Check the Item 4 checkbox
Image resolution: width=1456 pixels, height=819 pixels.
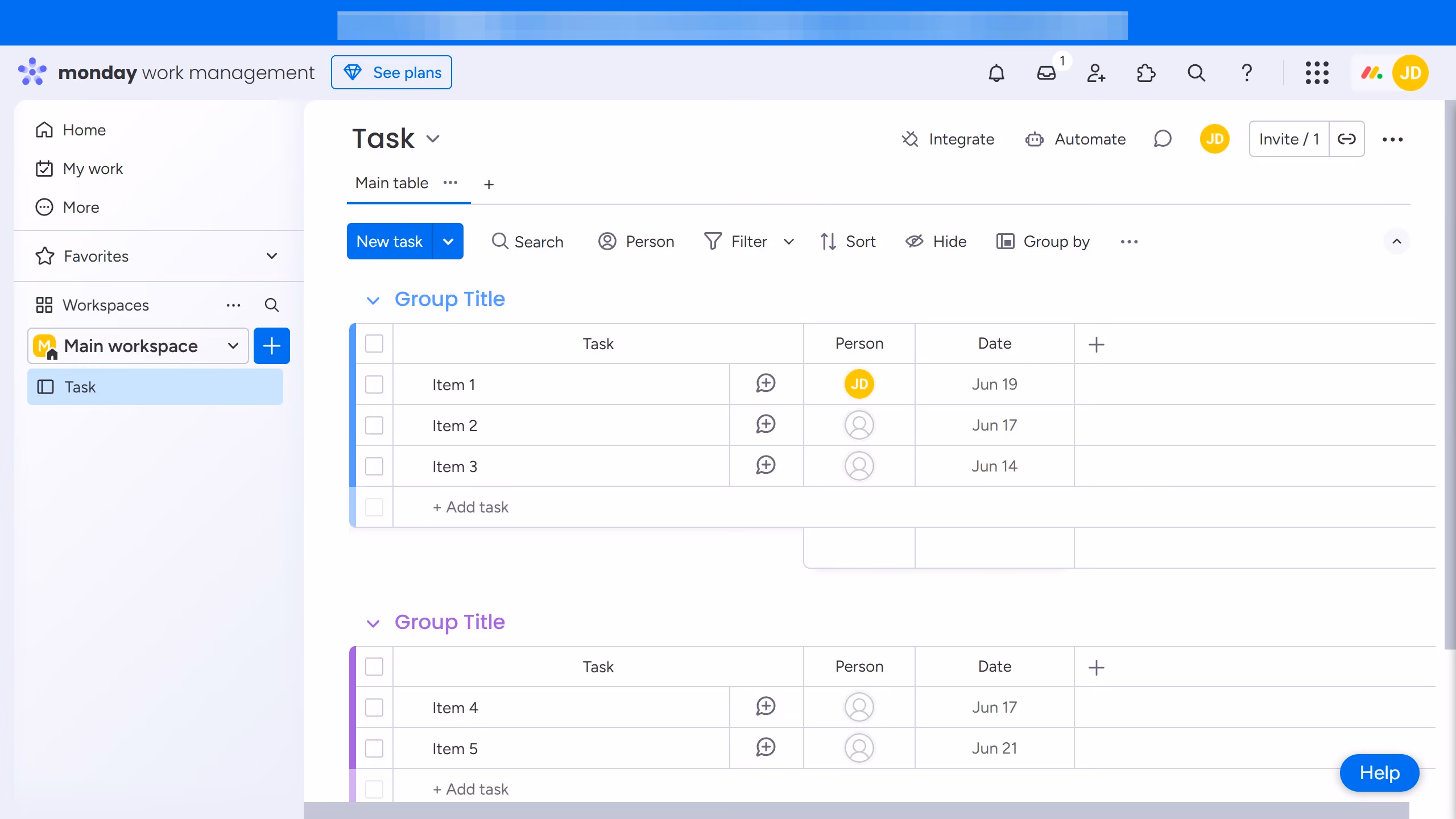(374, 708)
